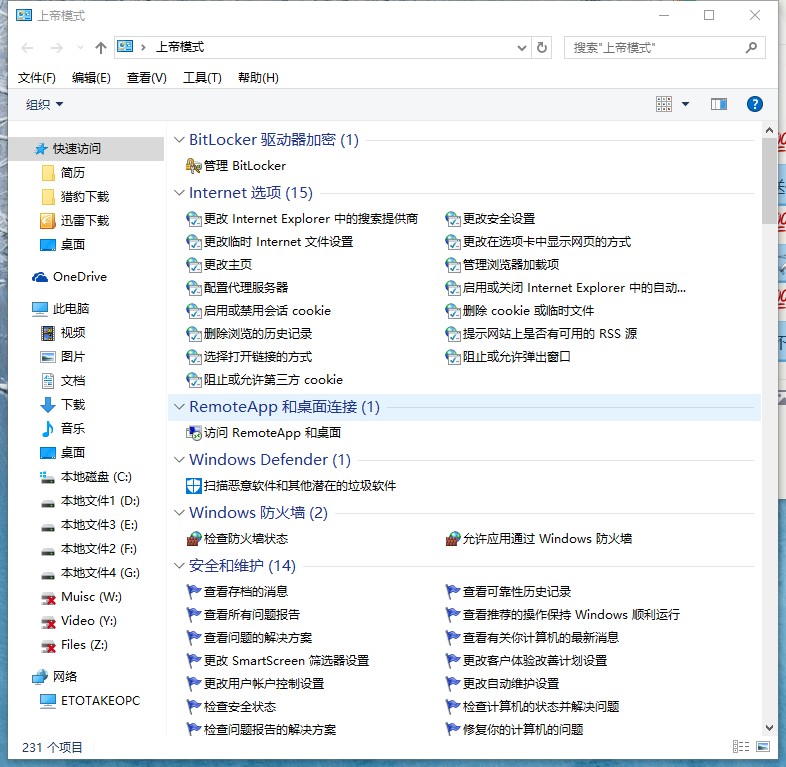Collapse the Windows 防火墙 (2) group
Image resolution: width=786 pixels, height=767 pixels.
pos(179,513)
